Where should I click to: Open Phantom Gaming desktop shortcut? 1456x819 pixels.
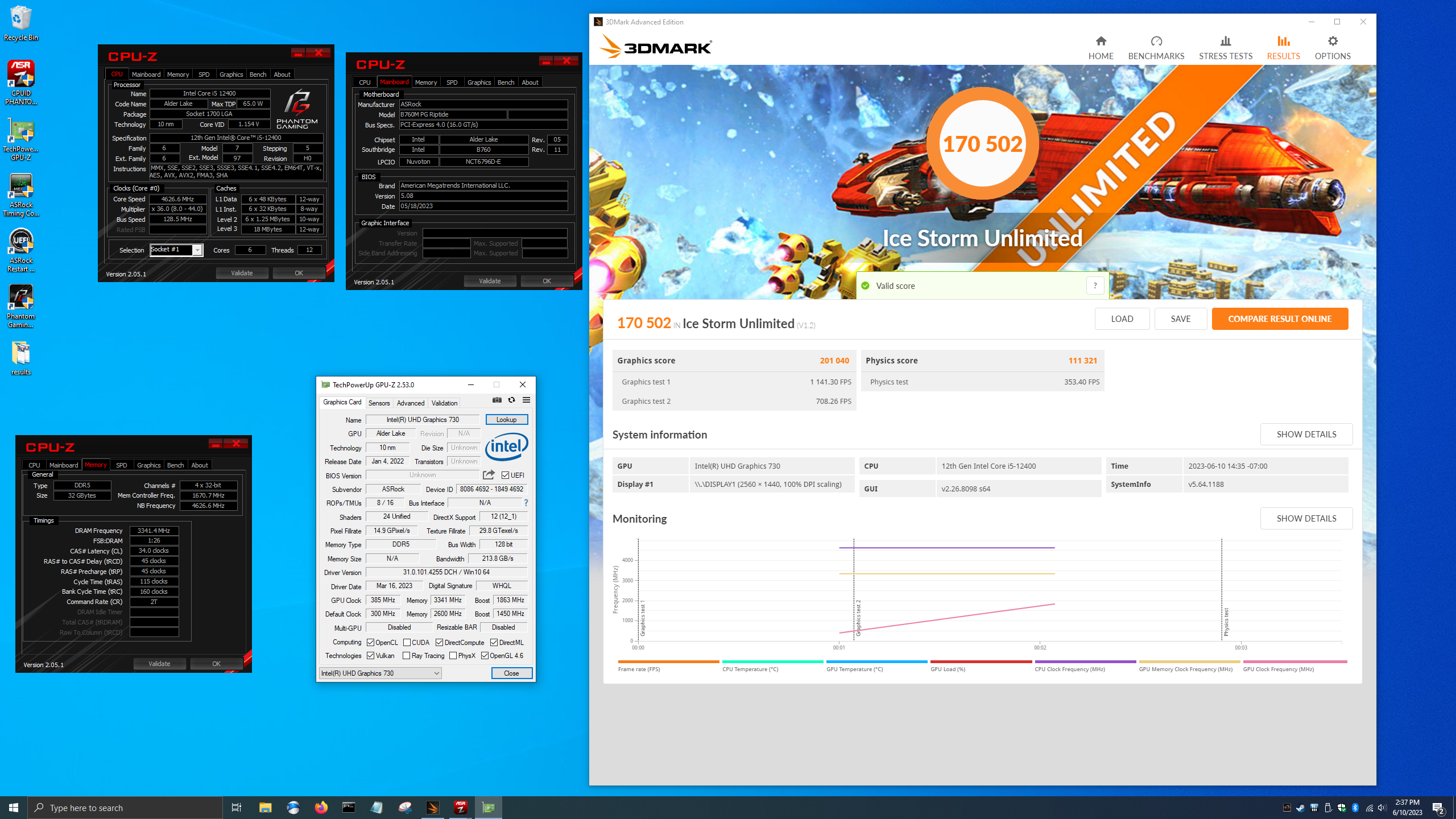click(x=21, y=307)
